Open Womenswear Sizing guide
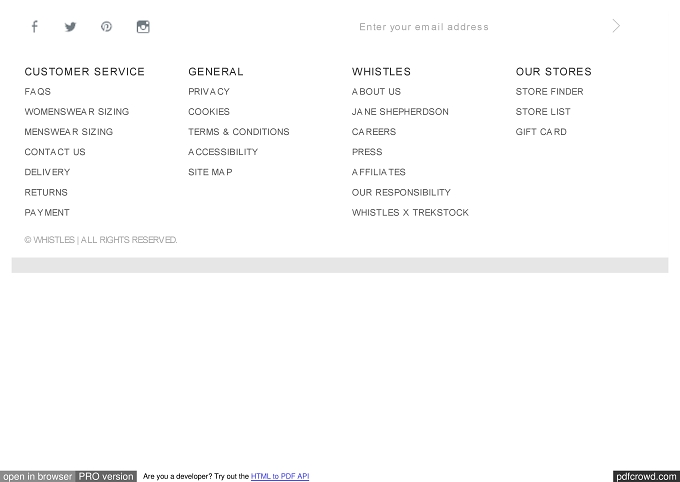This screenshot has width=680, height=482. click(77, 111)
